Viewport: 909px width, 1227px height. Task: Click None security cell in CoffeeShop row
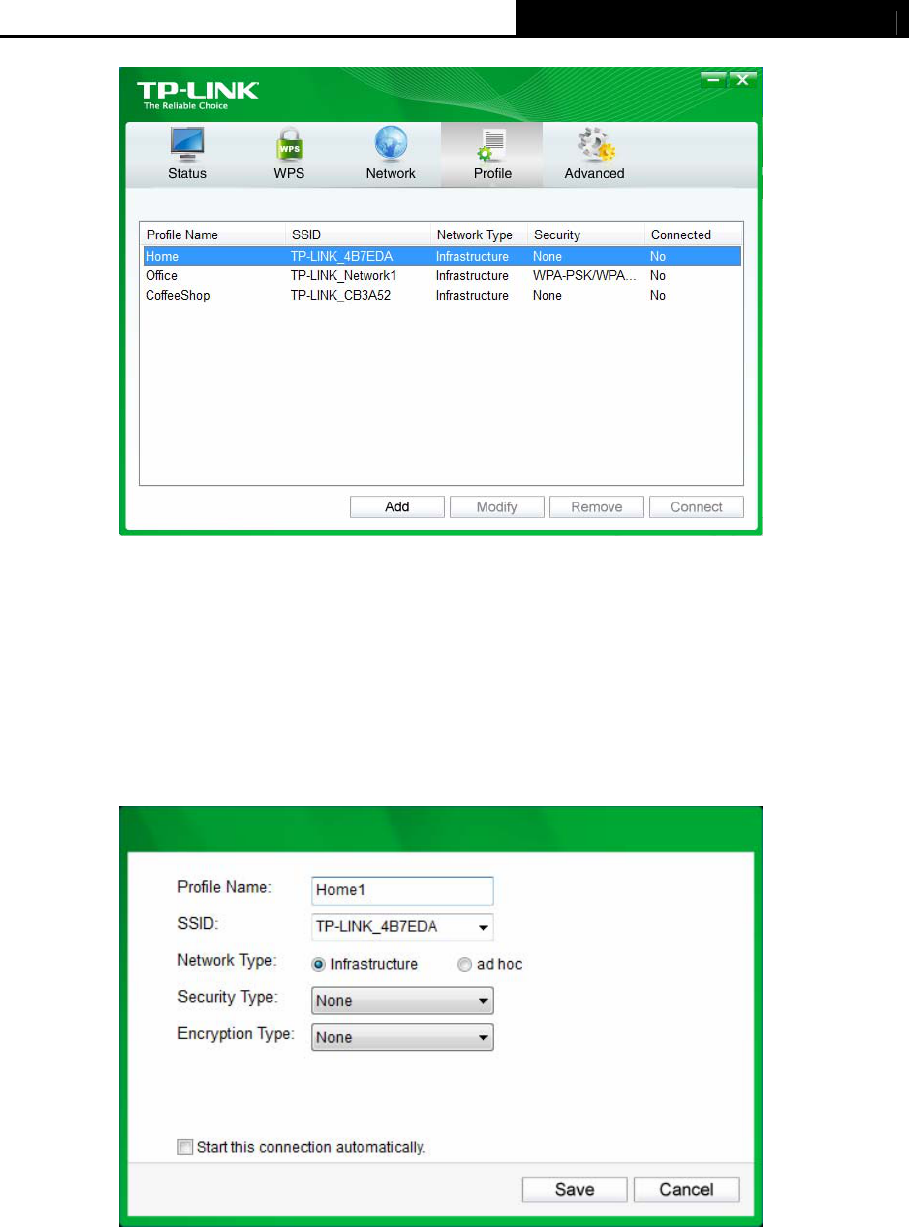pos(547,296)
